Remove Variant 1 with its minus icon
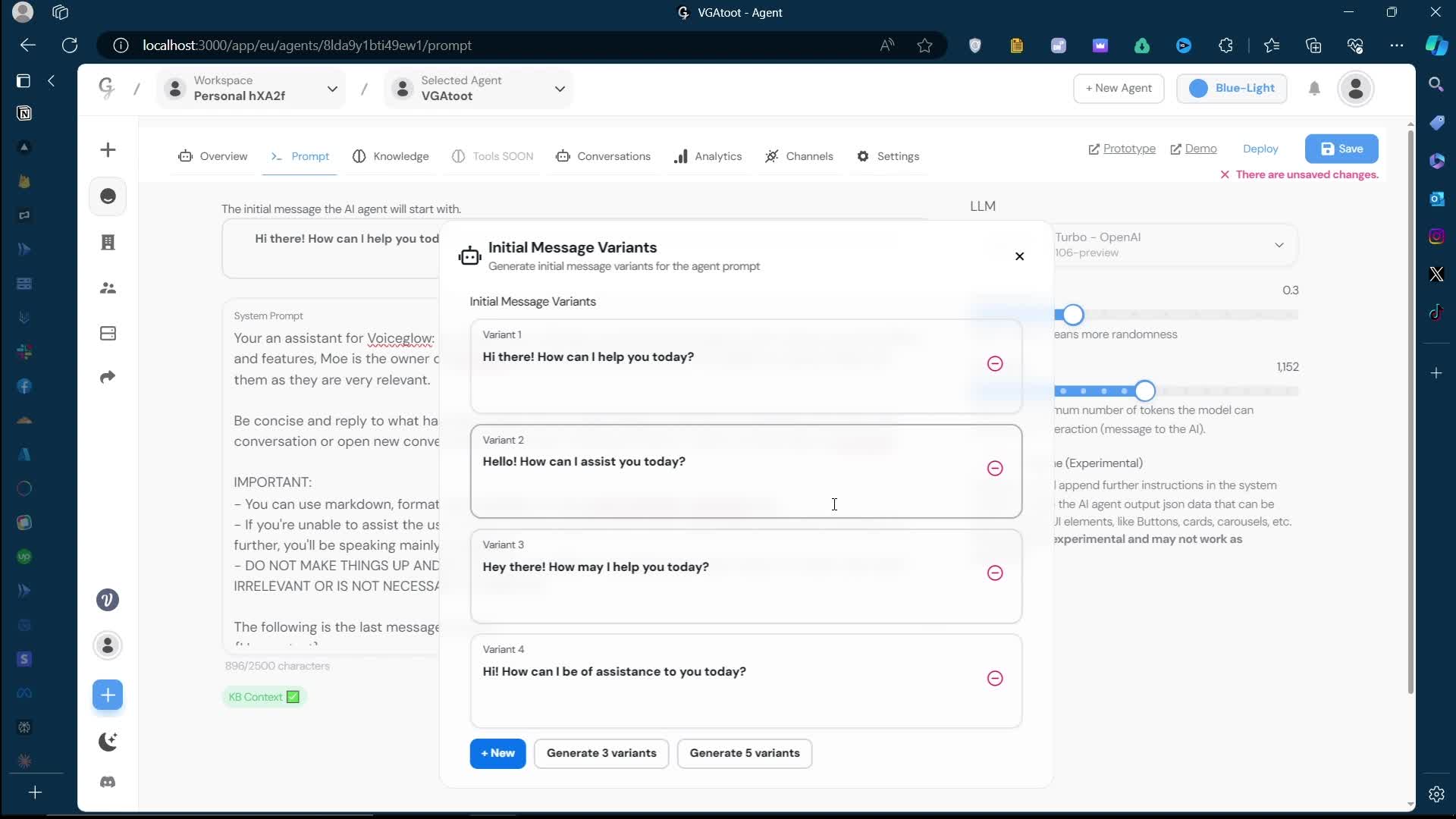The height and width of the screenshot is (819, 1456). [995, 364]
